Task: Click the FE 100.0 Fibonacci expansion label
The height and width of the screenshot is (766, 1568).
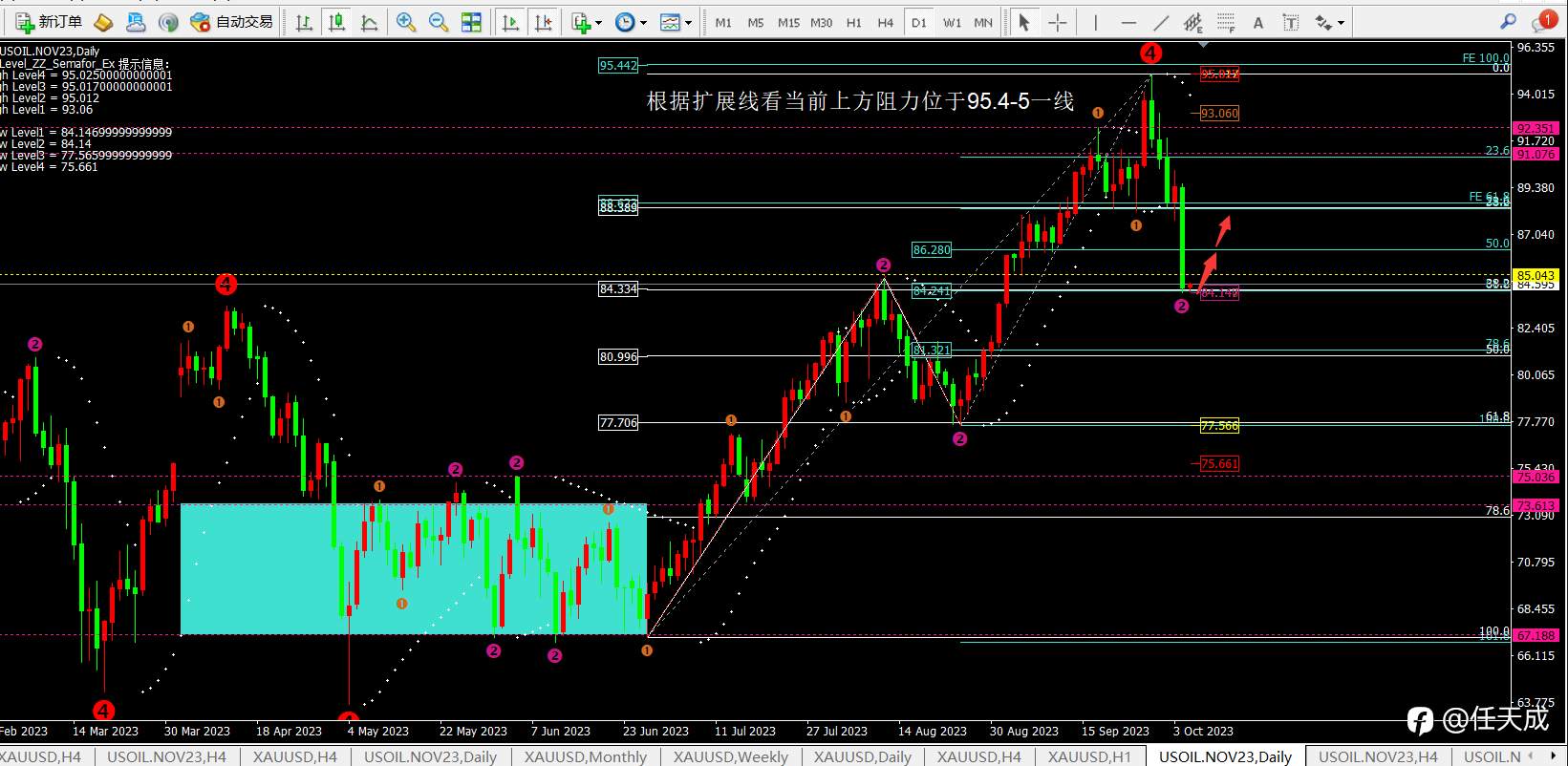Action: tap(1486, 58)
